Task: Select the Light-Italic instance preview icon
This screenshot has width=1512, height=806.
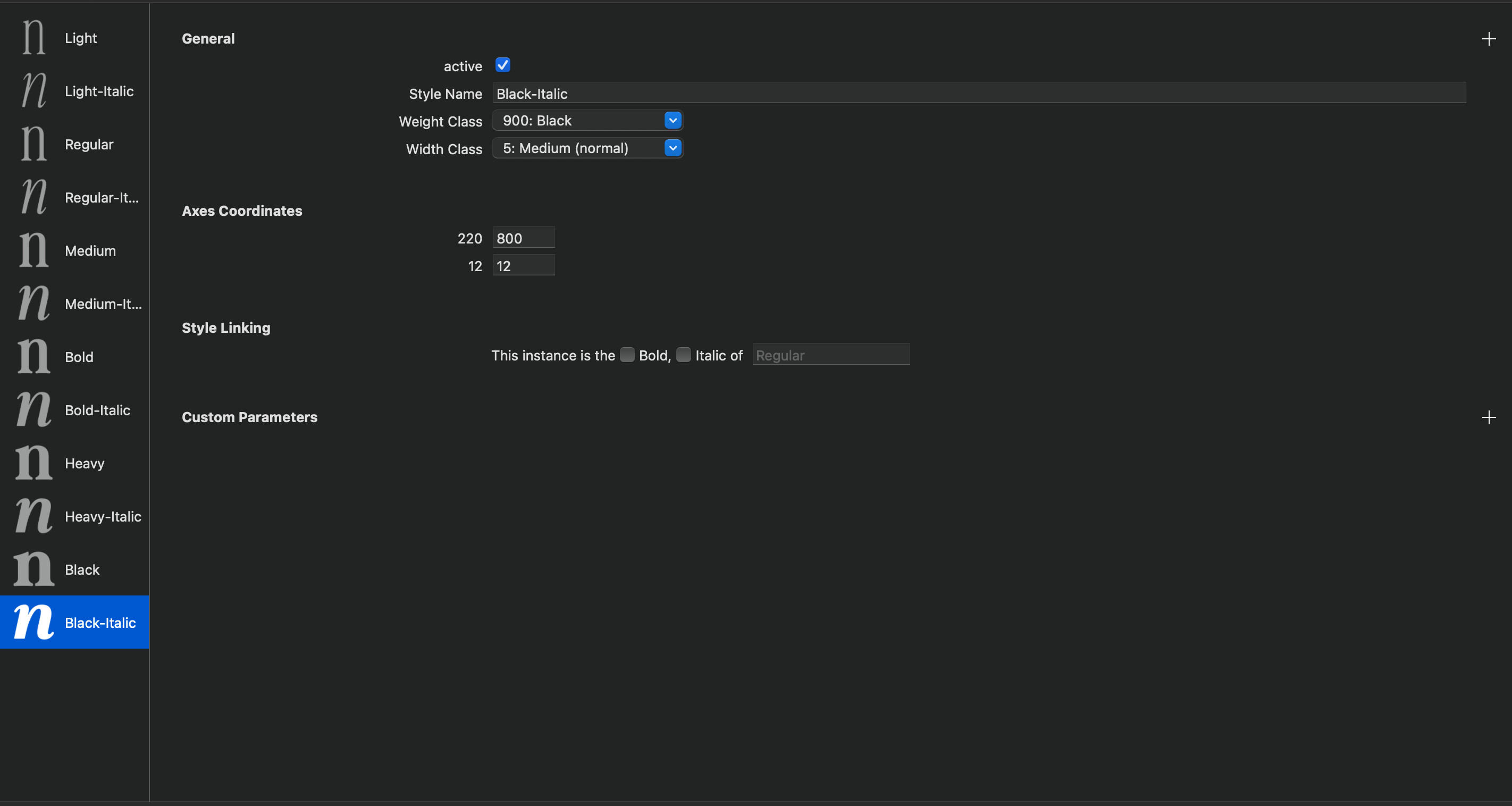Action: click(x=33, y=91)
